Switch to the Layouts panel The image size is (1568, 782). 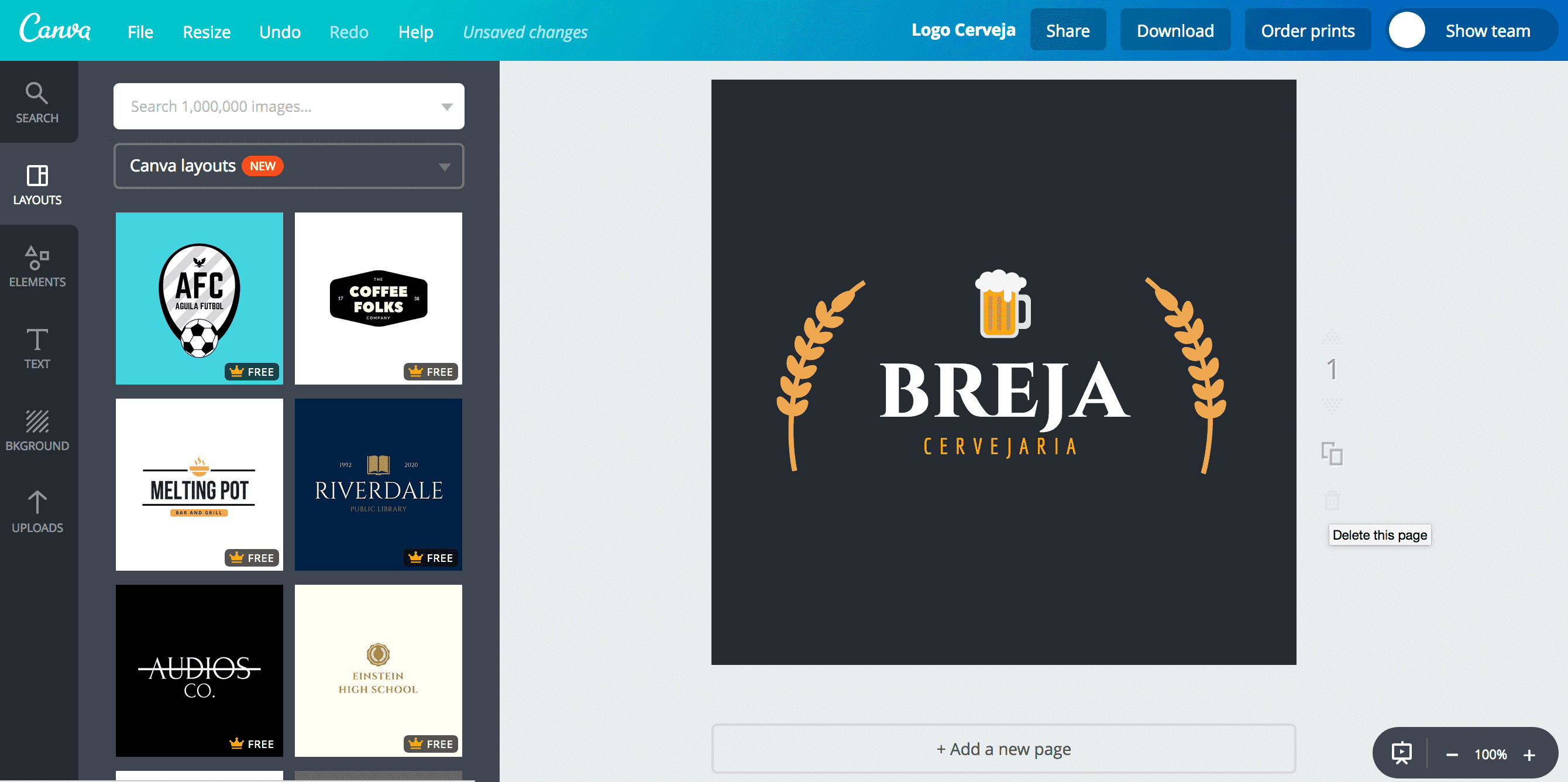tap(38, 184)
